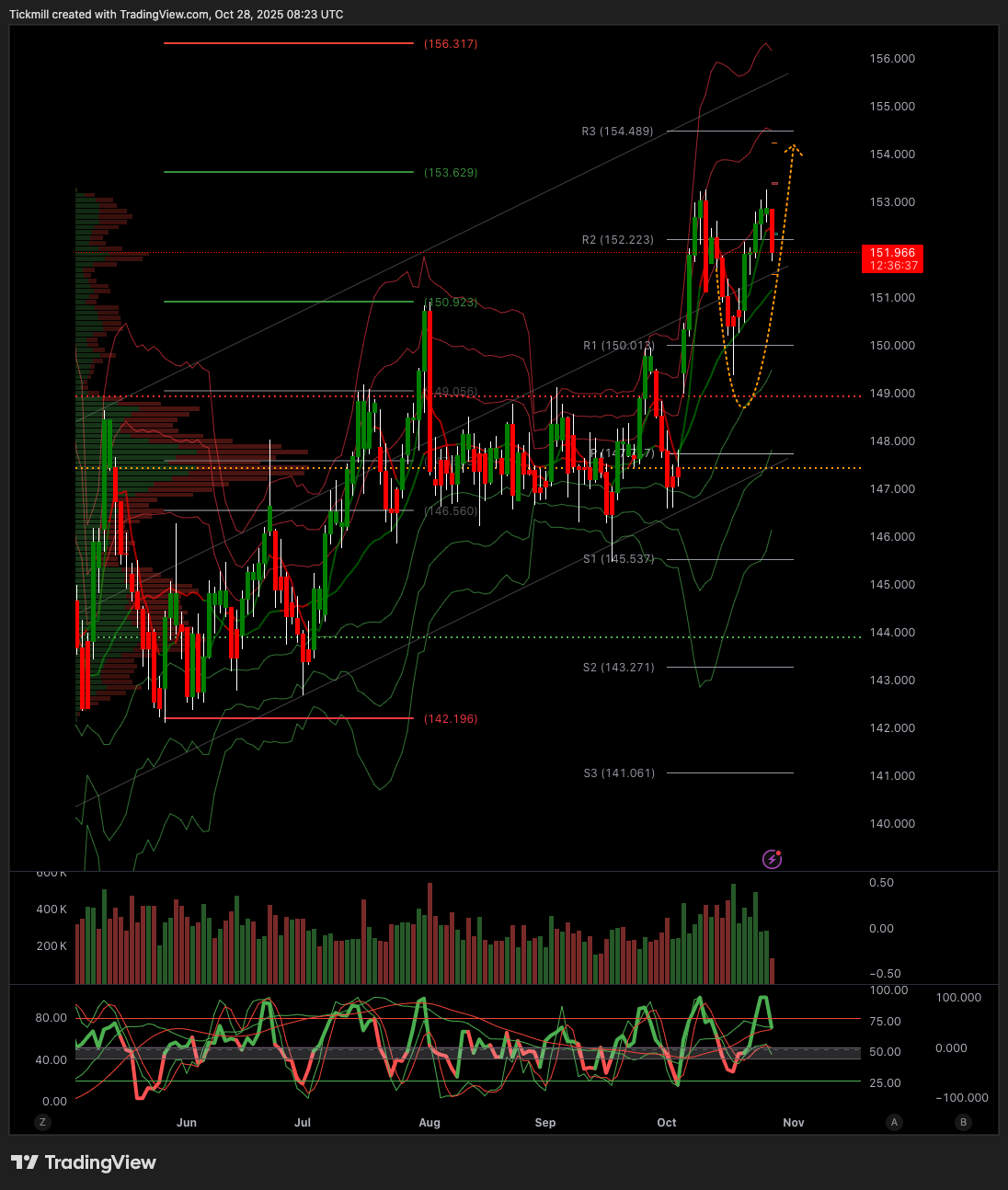Image resolution: width=1008 pixels, height=1190 pixels.
Task: Click the red (156.317) level label
Action: tap(451, 44)
